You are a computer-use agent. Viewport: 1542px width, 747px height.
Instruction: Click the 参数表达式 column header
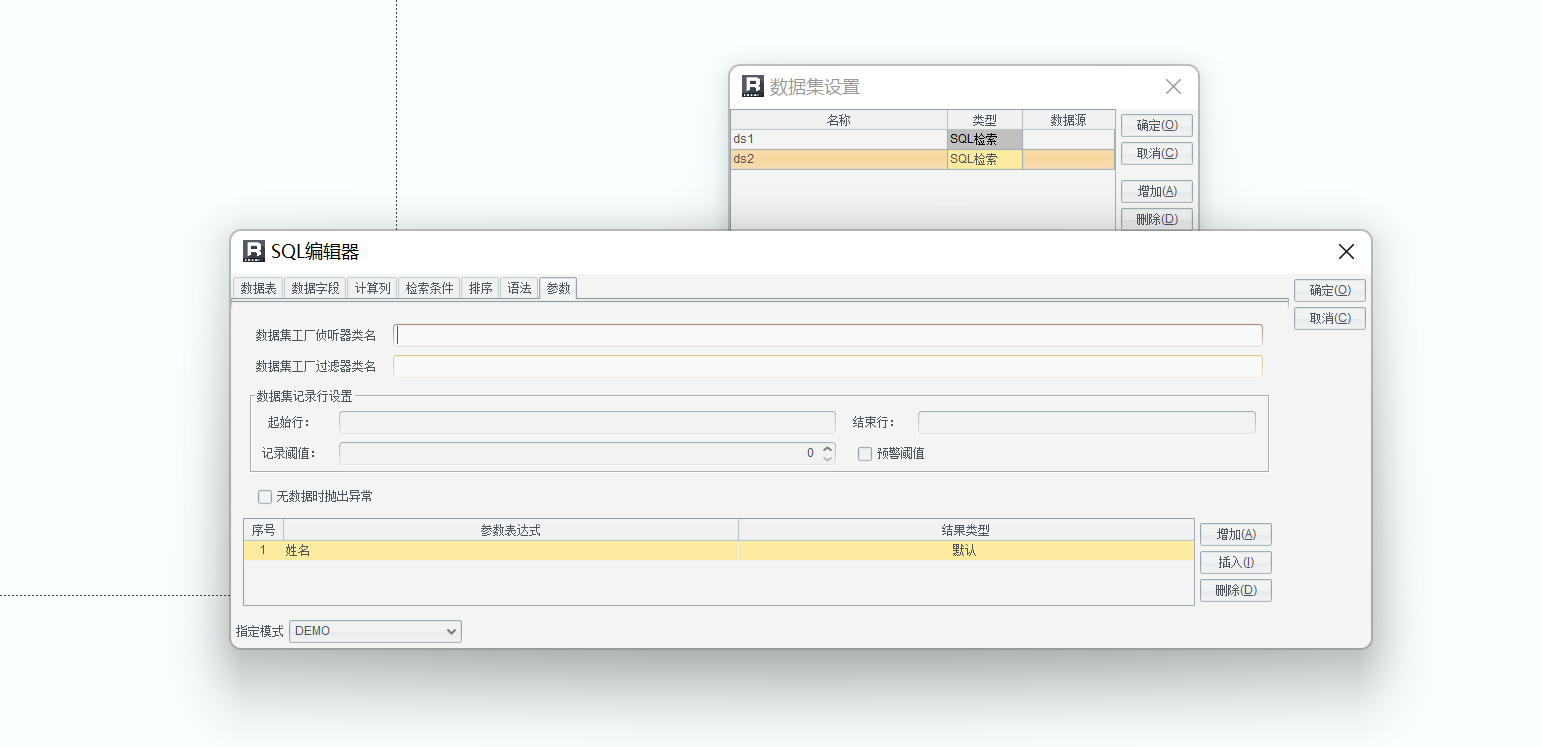pyautogui.click(x=511, y=530)
